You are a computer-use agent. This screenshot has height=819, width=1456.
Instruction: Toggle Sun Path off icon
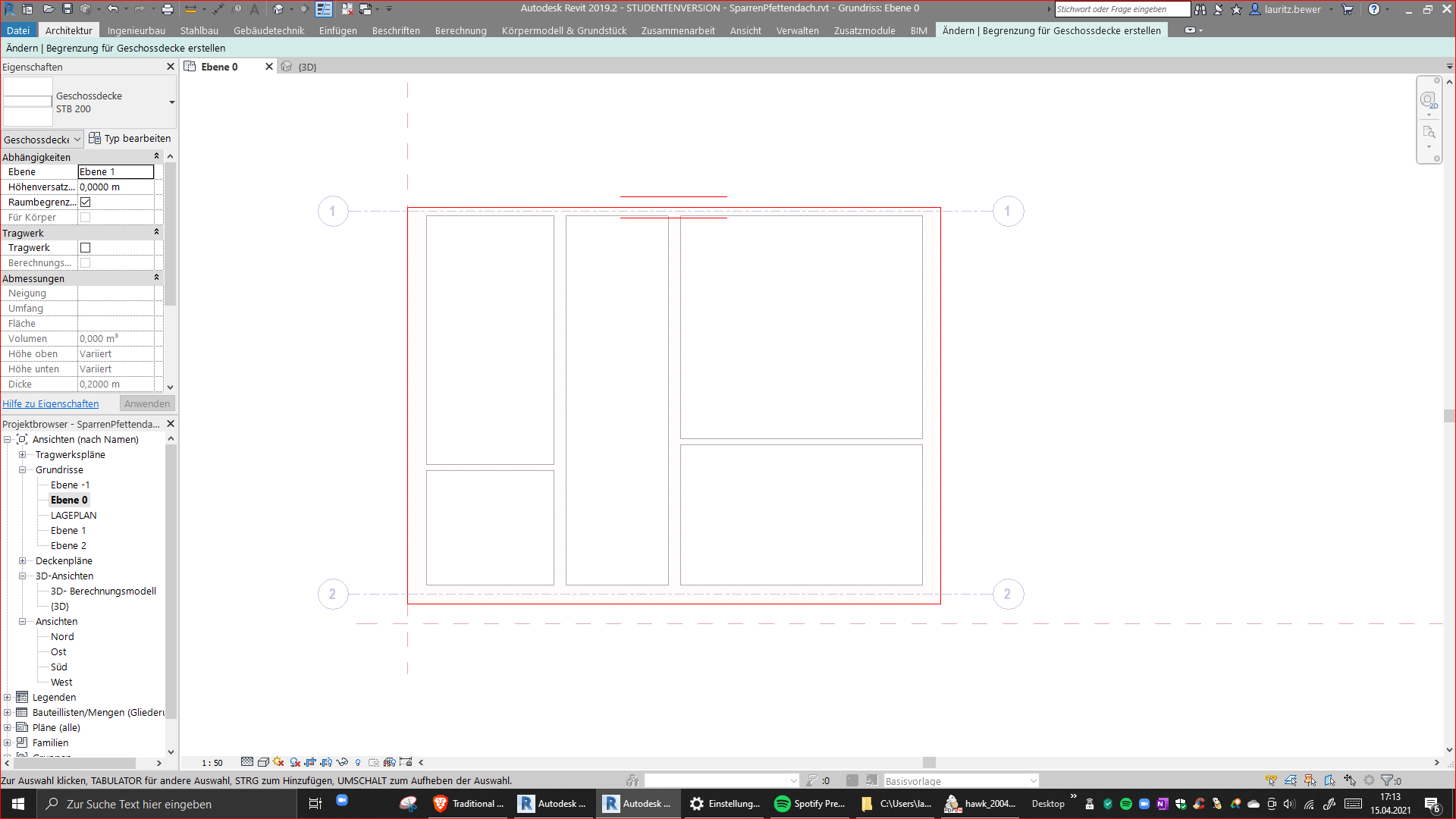pos(279,762)
